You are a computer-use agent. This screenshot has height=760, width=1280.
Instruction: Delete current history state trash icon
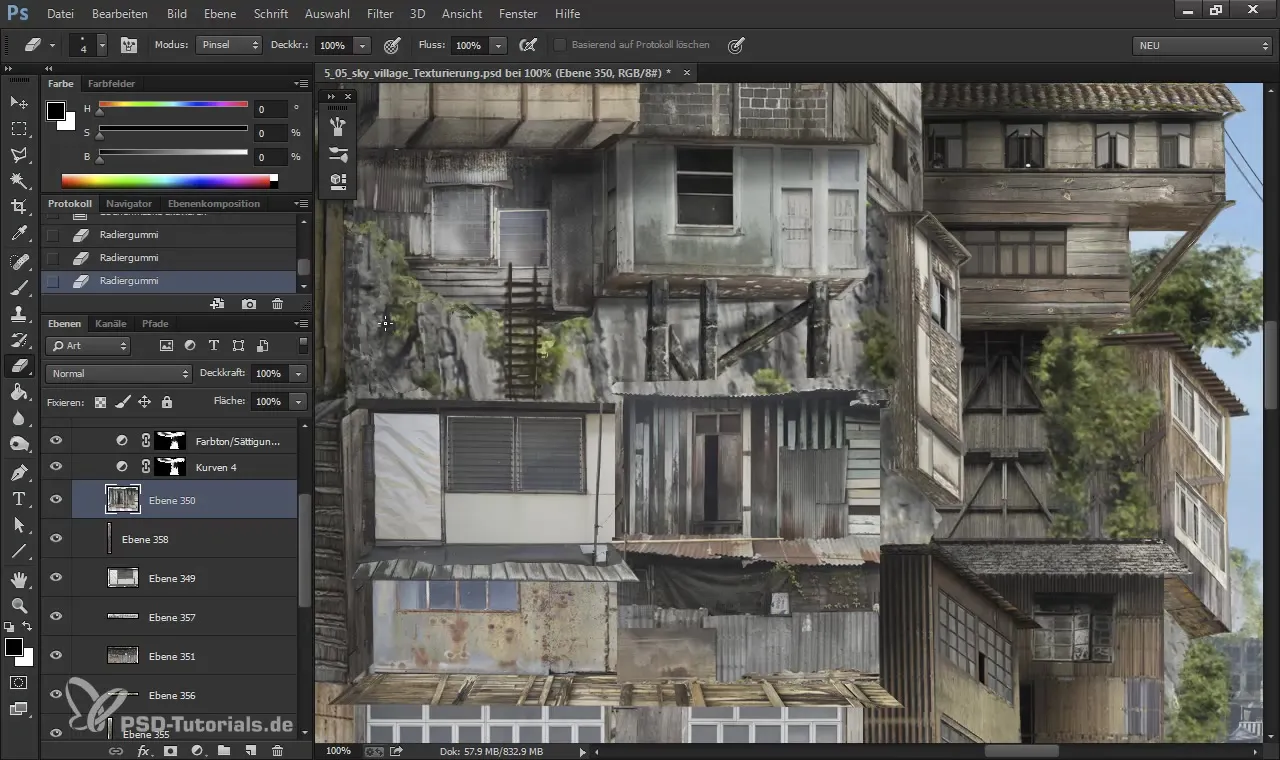tap(278, 303)
